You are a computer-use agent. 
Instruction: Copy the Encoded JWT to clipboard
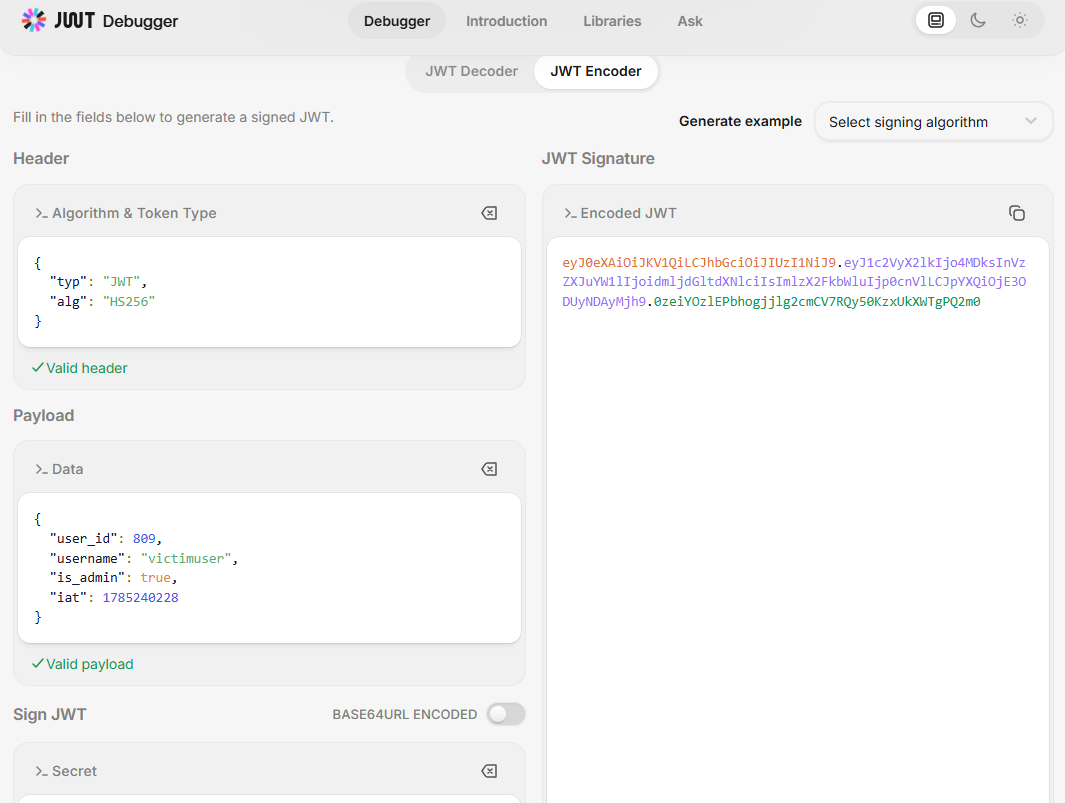click(1017, 213)
